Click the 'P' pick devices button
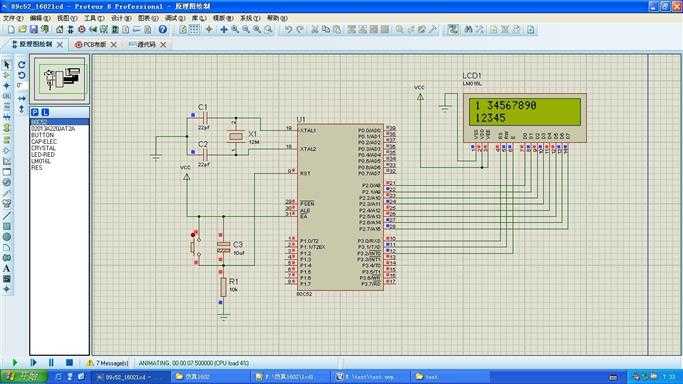Screen dimensions: 683x384 (35, 112)
